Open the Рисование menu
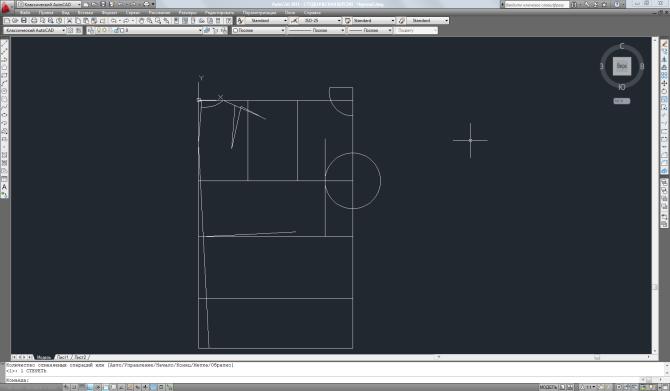This screenshot has width=670, height=391. click(x=159, y=13)
